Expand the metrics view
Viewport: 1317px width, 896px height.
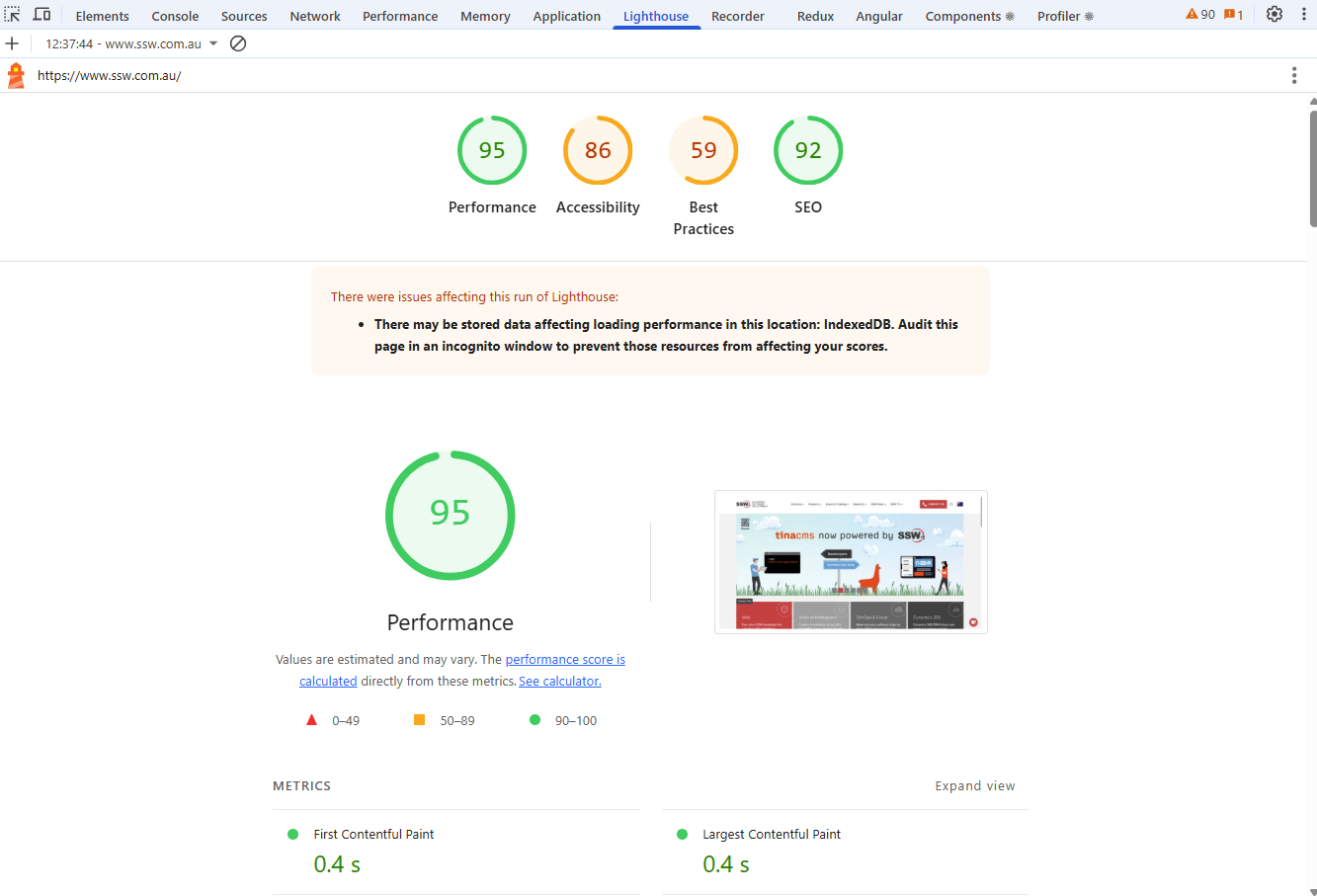(x=974, y=786)
